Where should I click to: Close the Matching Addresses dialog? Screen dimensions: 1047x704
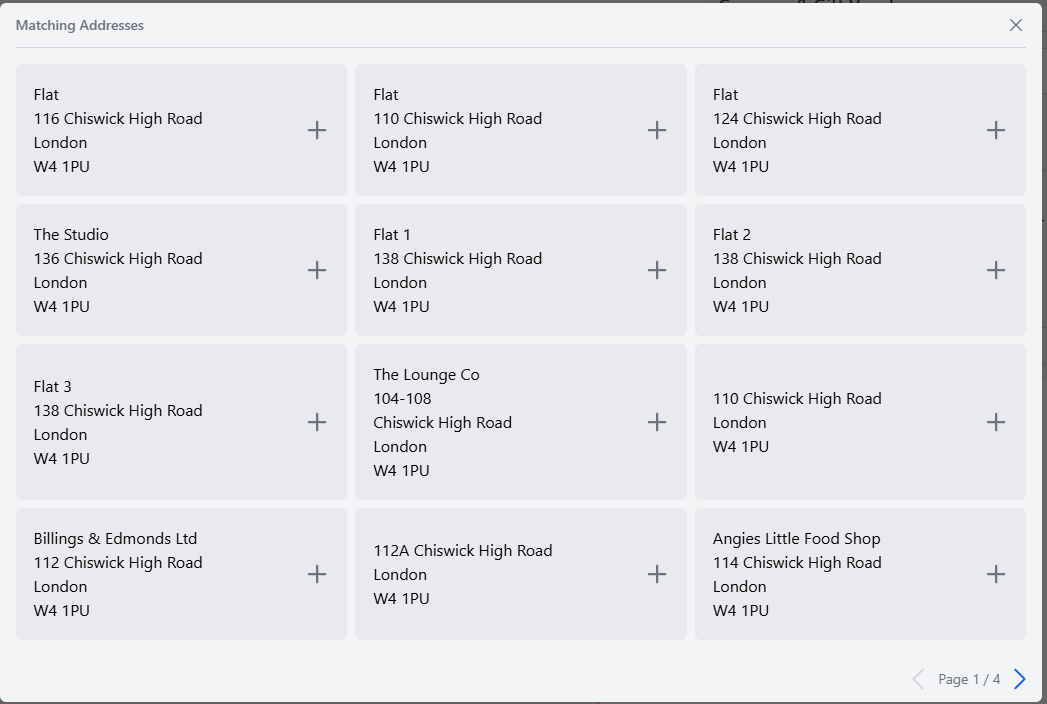pos(1016,25)
